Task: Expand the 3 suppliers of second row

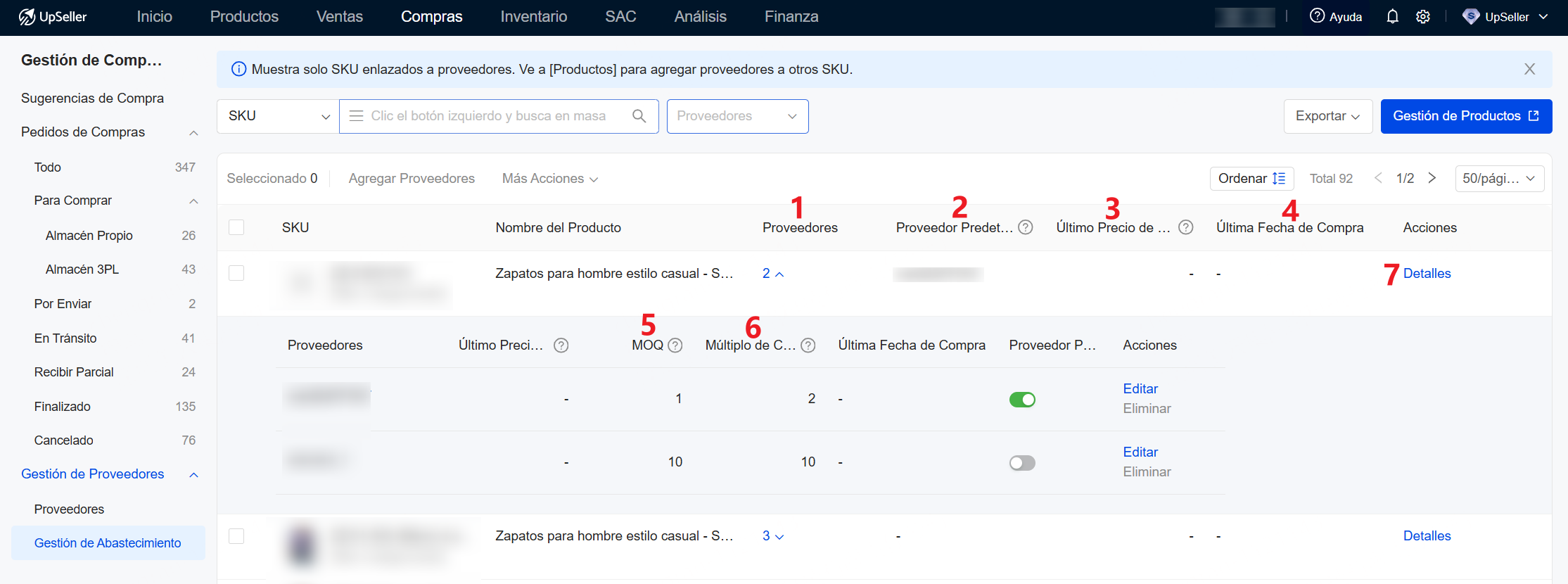Action: (773, 536)
